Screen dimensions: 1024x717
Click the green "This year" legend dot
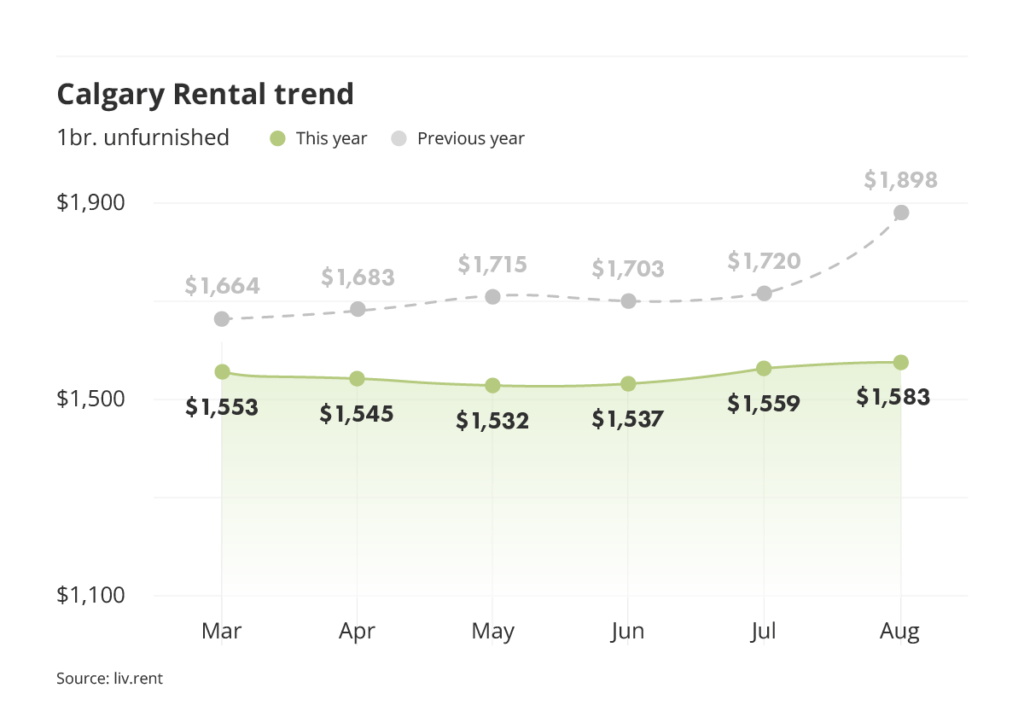(x=278, y=139)
